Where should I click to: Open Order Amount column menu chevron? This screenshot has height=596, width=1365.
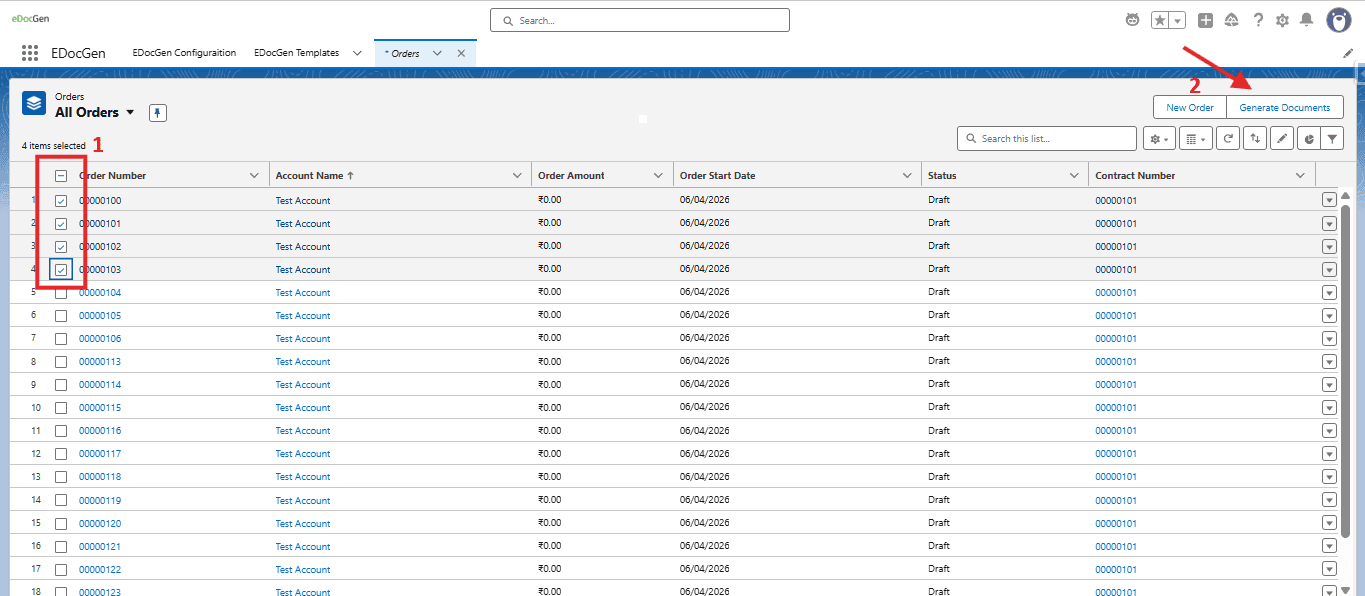[x=658, y=176]
